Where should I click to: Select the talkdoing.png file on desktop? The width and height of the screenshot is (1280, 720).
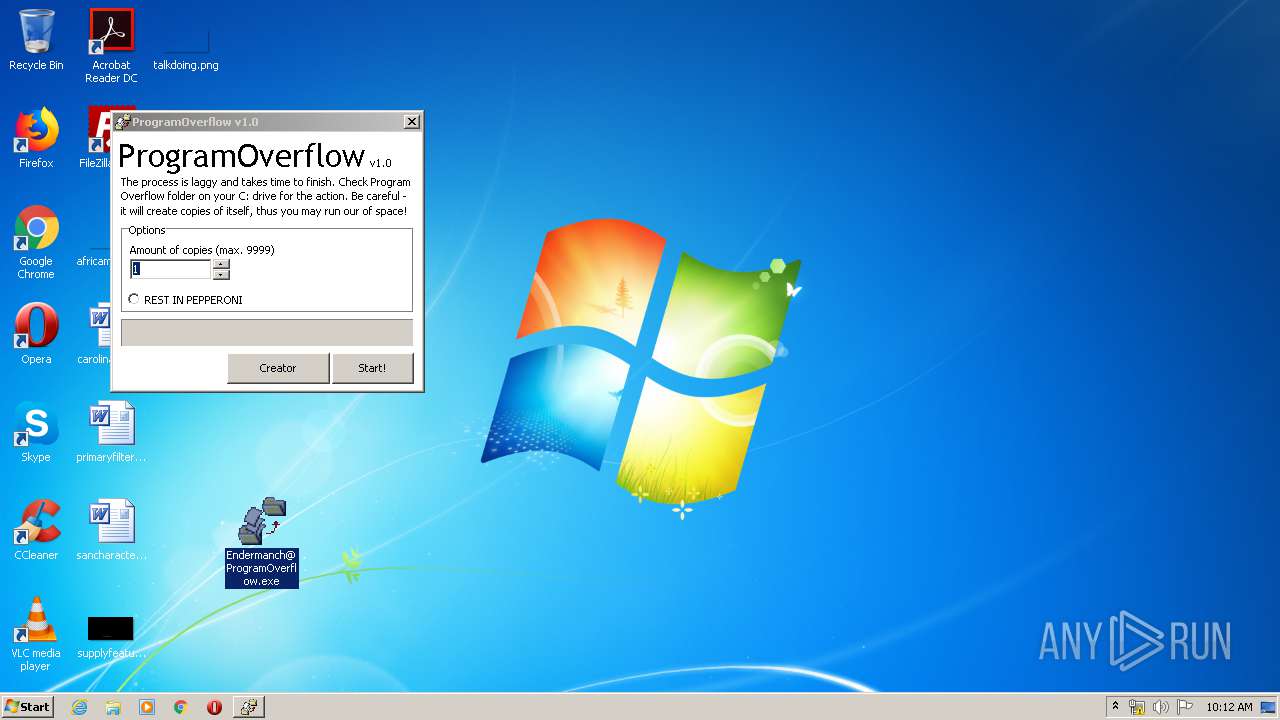pyautogui.click(x=186, y=46)
